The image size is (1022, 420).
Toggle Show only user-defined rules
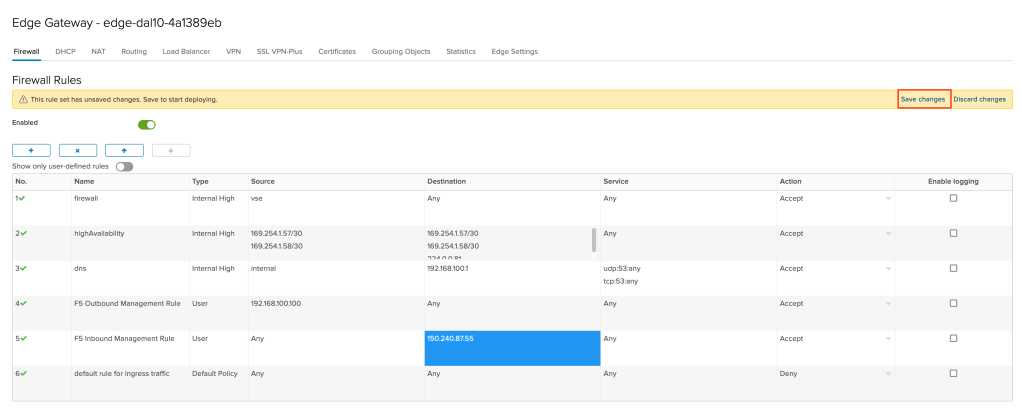[124, 166]
